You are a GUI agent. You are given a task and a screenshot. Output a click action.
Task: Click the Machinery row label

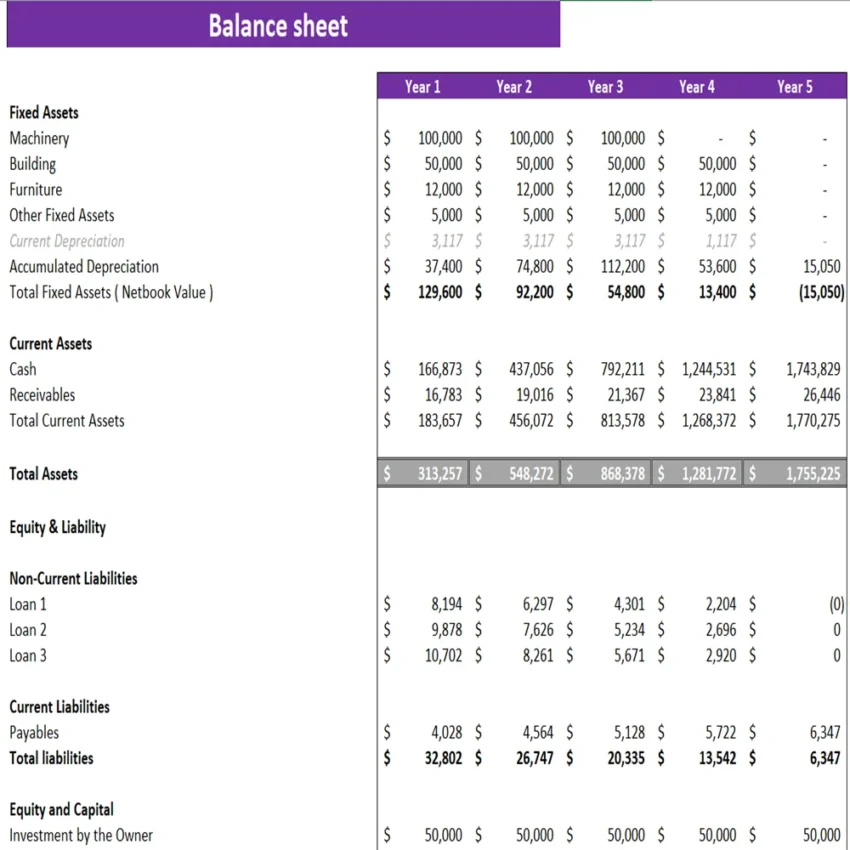pos(39,138)
